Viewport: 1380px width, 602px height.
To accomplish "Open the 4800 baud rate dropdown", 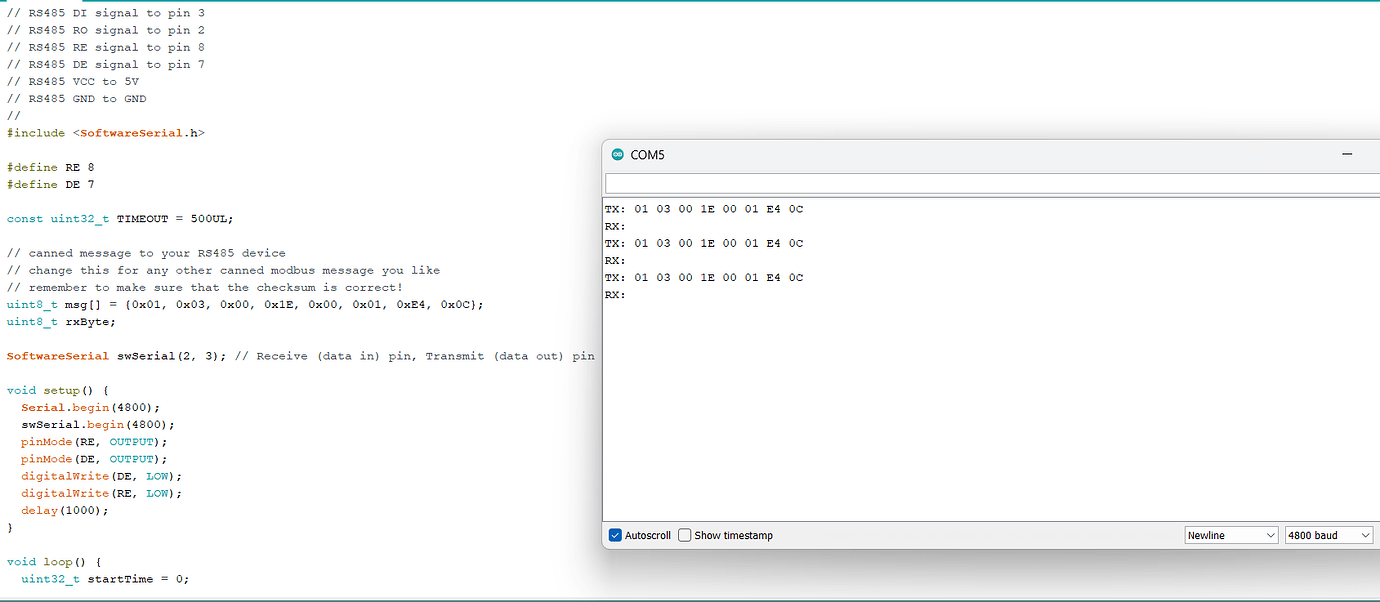I will (x=1328, y=535).
